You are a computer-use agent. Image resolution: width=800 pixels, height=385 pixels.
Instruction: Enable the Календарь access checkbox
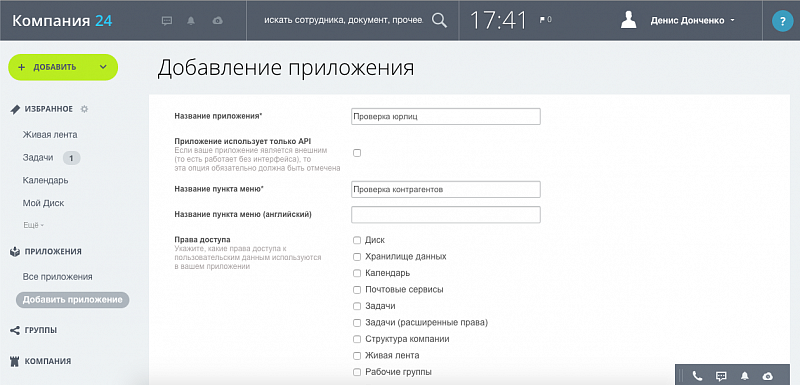pos(357,273)
